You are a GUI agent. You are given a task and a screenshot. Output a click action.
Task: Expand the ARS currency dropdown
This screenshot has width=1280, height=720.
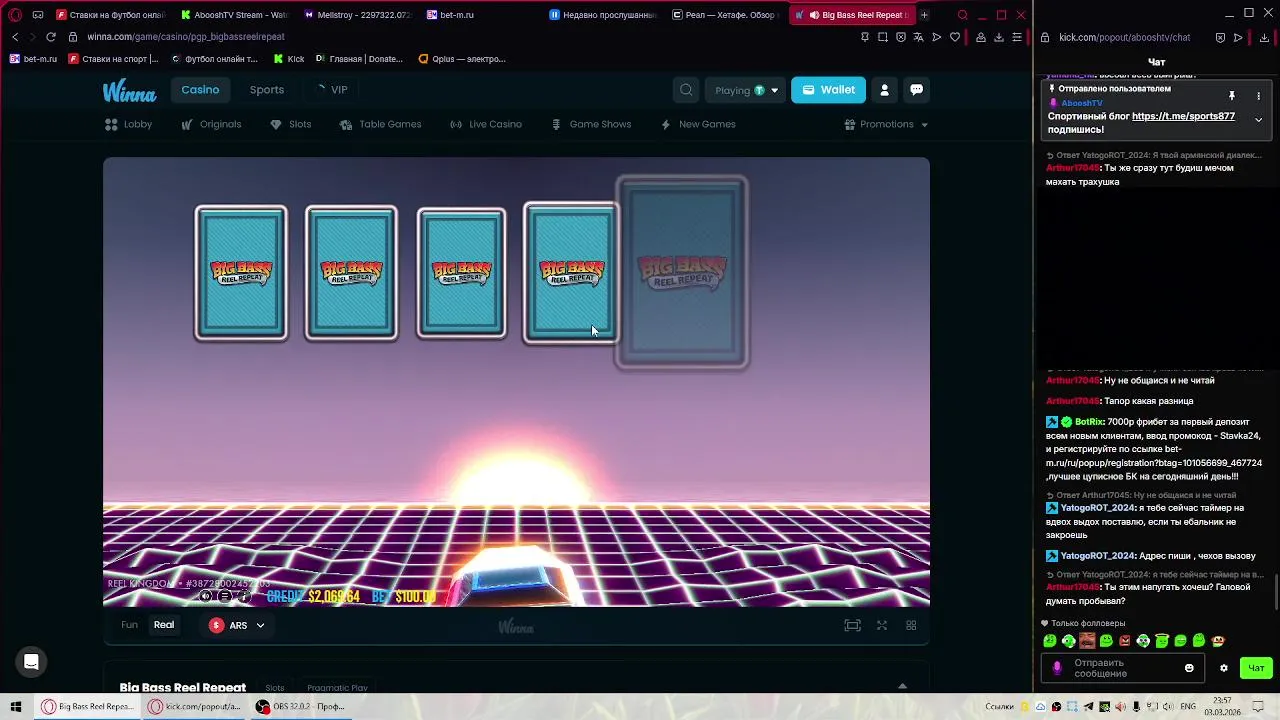click(237, 625)
